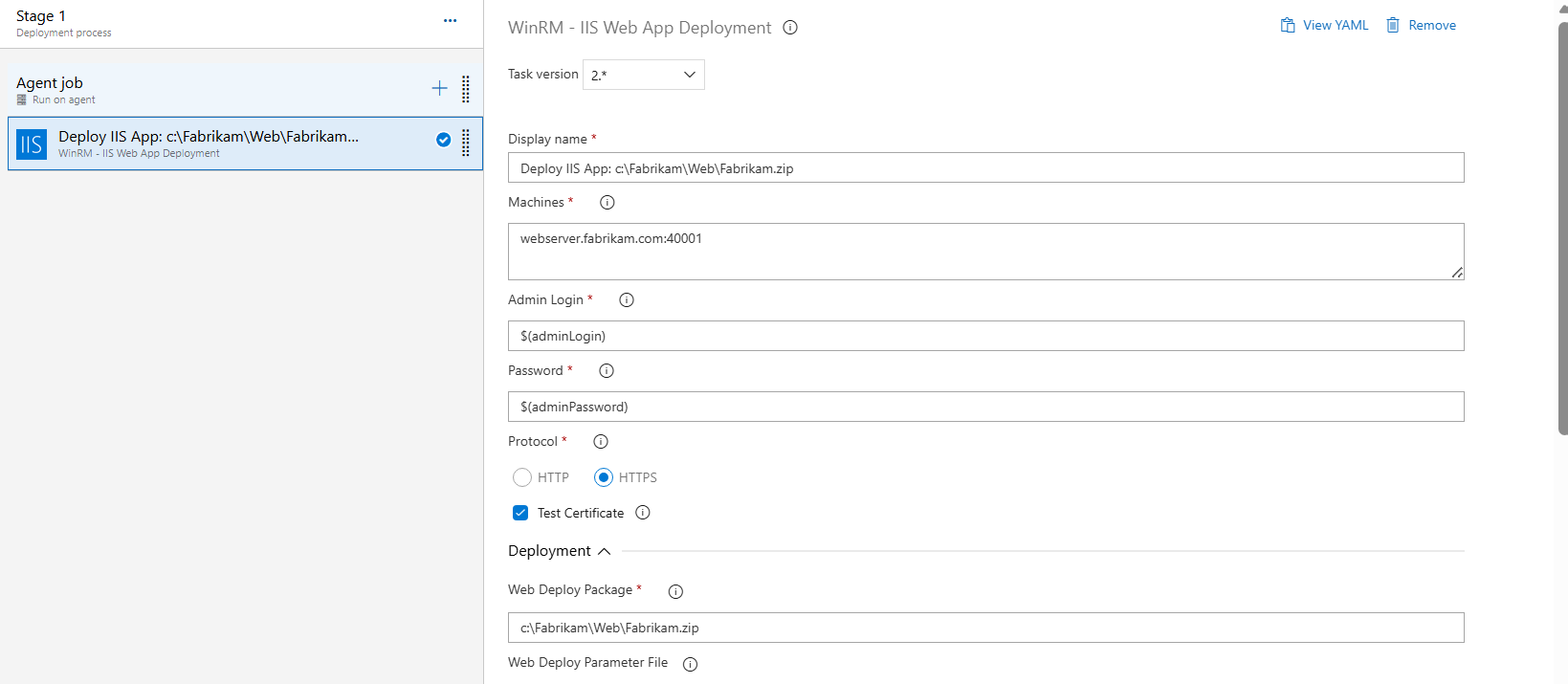This screenshot has width=1568, height=684.
Task: Click the blue checkmark on the Deploy IIS App task
Action: [x=444, y=140]
